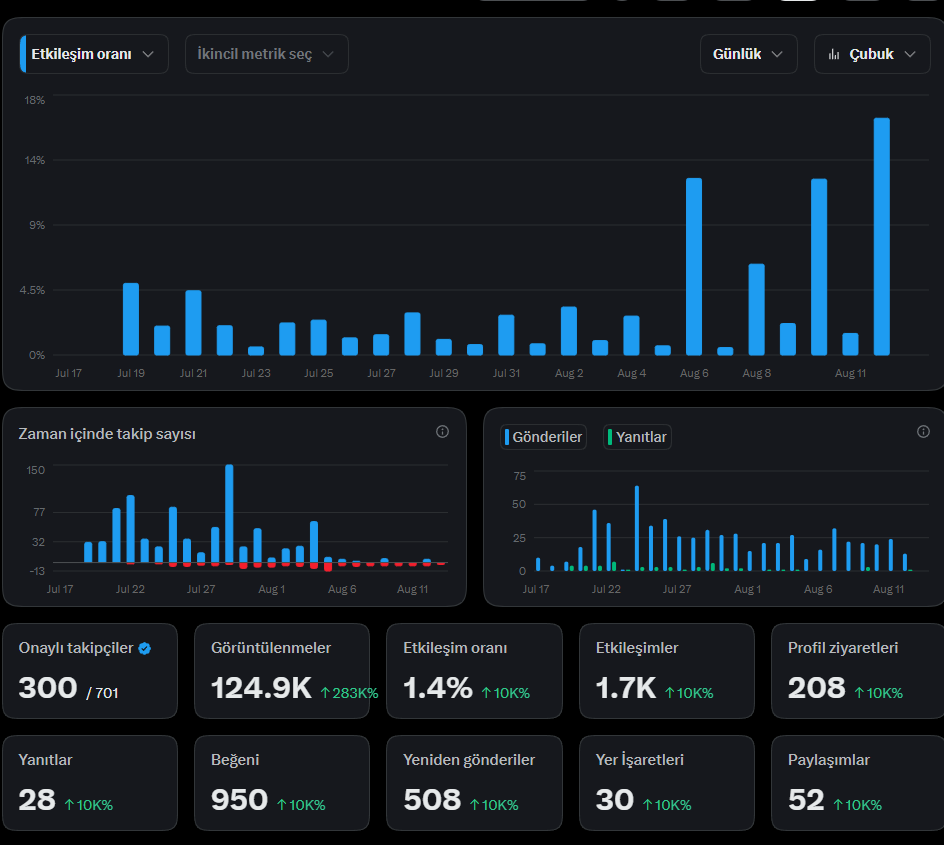Click info icon on posts and replies chart
944x845 pixels.
[923, 432]
